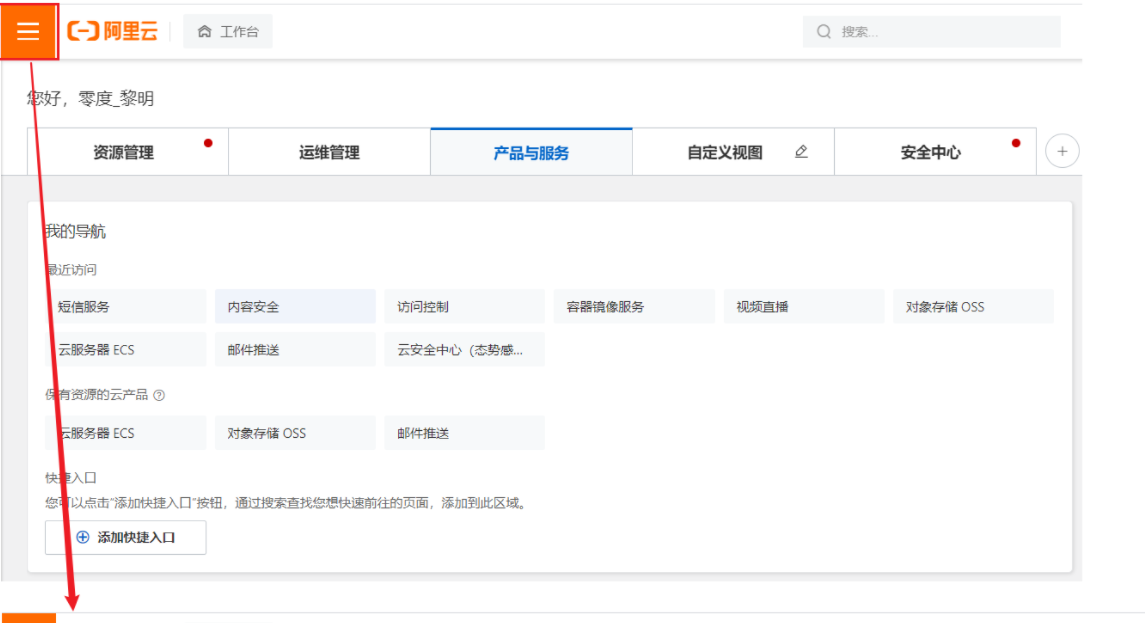Open 访问控制 product
Viewport: 1145px width, 623px height.
(464, 307)
